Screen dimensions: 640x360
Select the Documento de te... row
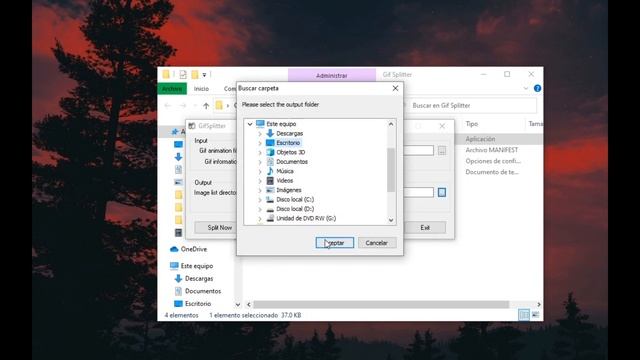(x=492, y=172)
